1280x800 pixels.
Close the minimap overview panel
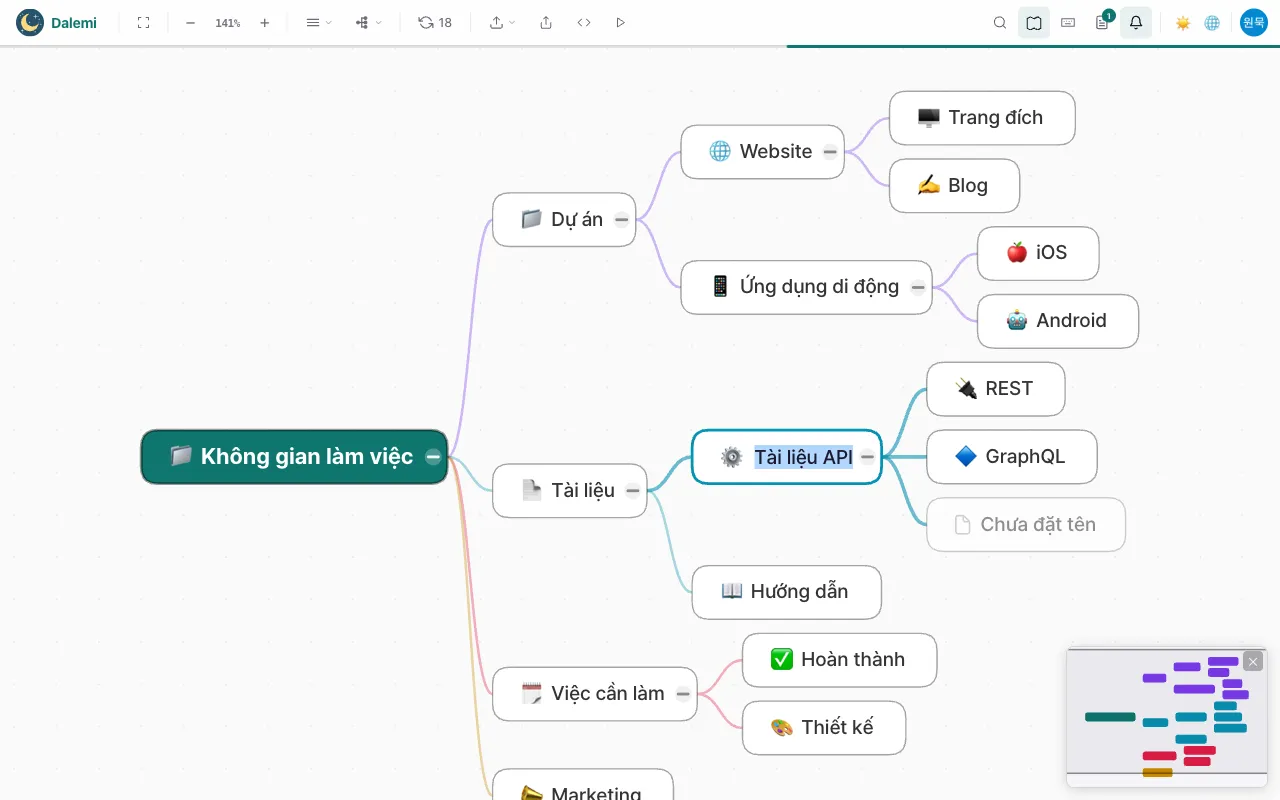pos(1253,661)
